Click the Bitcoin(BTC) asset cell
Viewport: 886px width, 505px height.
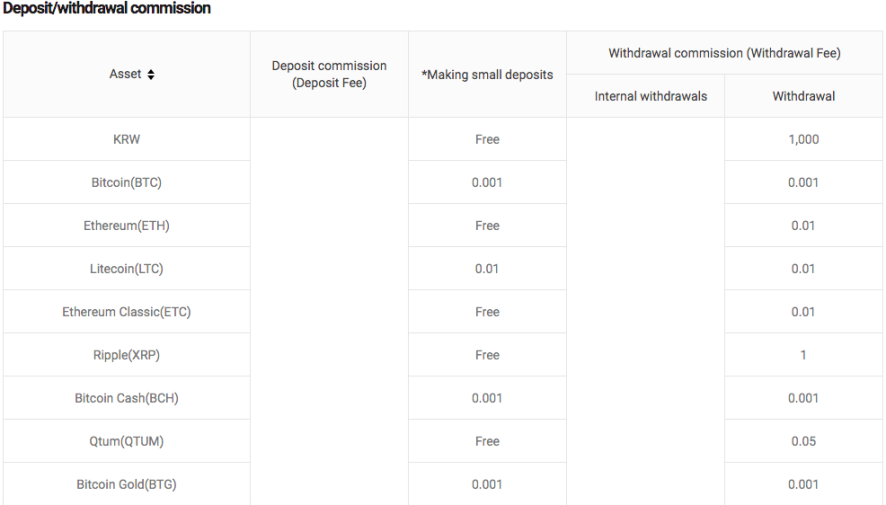pos(127,182)
